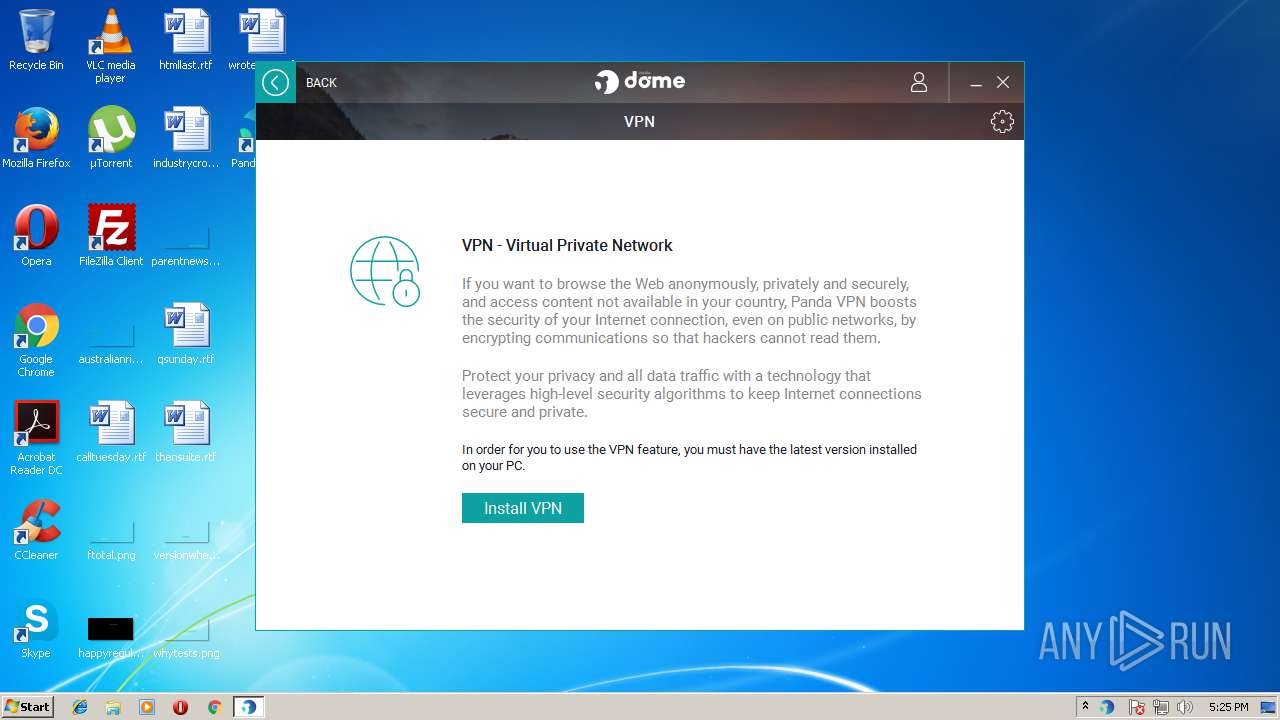Launch Mozilla Firefox desktop shortcut

pyautogui.click(x=36, y=138)
